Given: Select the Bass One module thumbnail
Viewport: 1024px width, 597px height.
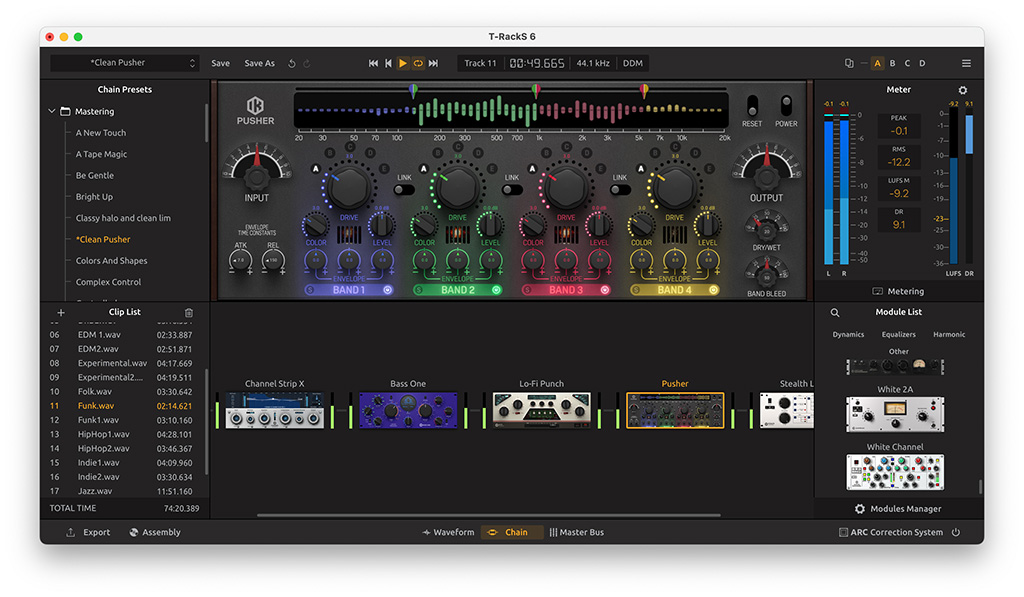Looking at the screenshot, I should tap(408, 410).
